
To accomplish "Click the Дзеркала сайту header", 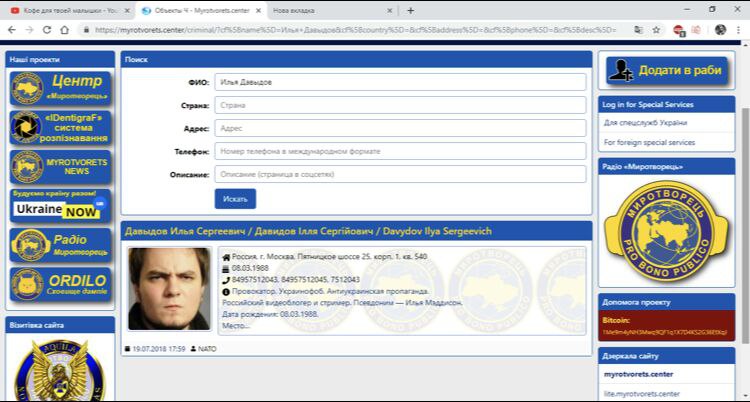I will pyautogui.click(x=667, y=356).
